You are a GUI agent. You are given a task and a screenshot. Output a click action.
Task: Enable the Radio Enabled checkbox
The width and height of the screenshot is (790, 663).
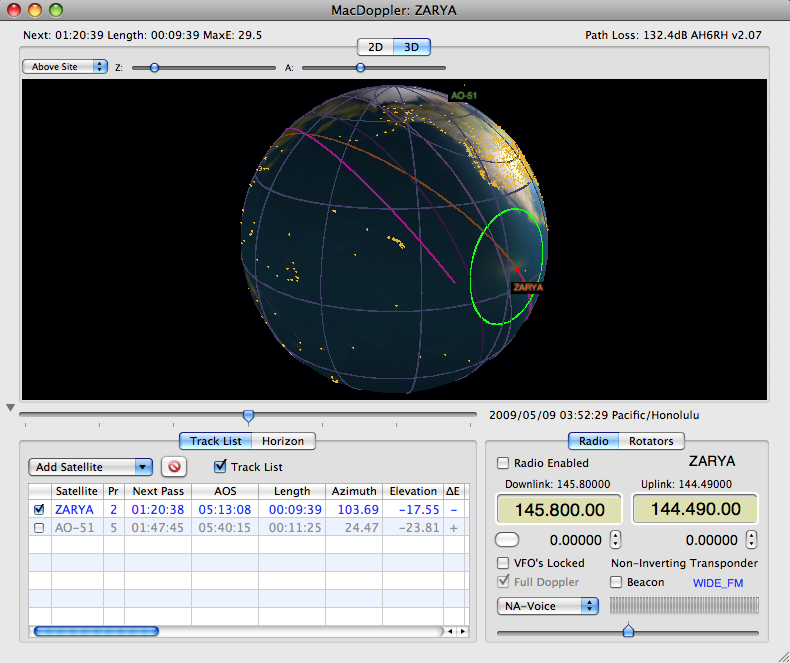coord(503,462)
